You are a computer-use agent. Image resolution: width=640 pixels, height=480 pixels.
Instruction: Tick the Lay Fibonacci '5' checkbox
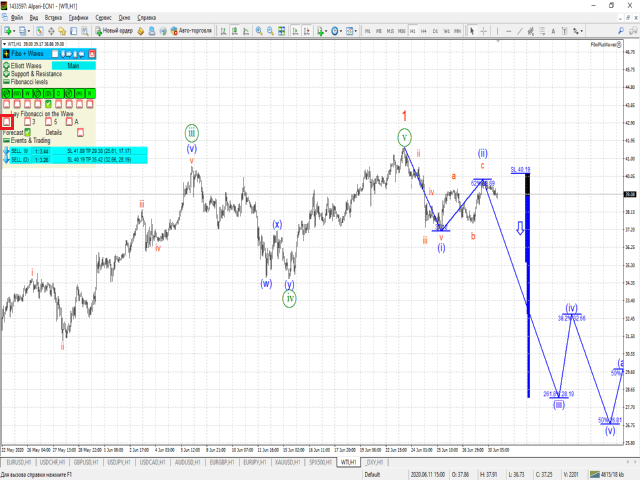pos(48,122)
